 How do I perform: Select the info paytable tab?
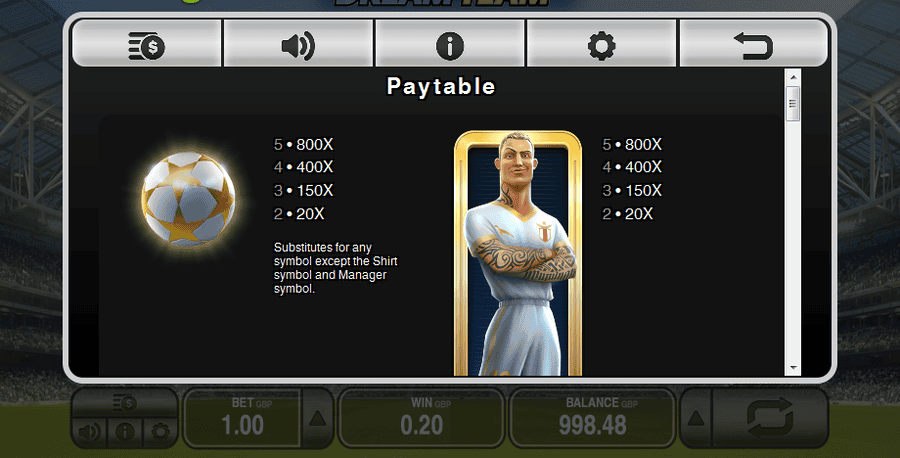(450, 45)
